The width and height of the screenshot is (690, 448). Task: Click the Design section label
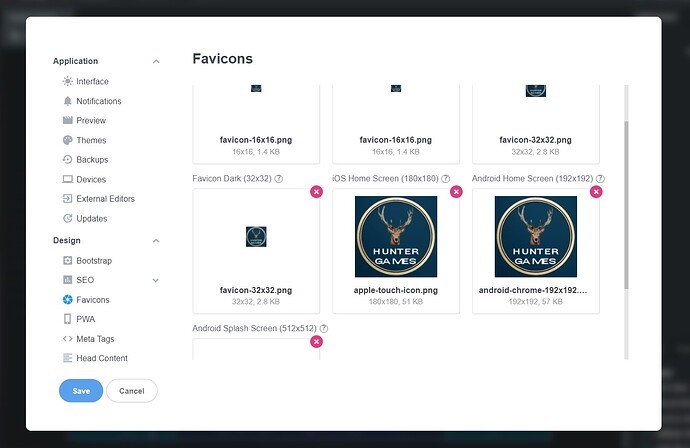tap(66, 240)
